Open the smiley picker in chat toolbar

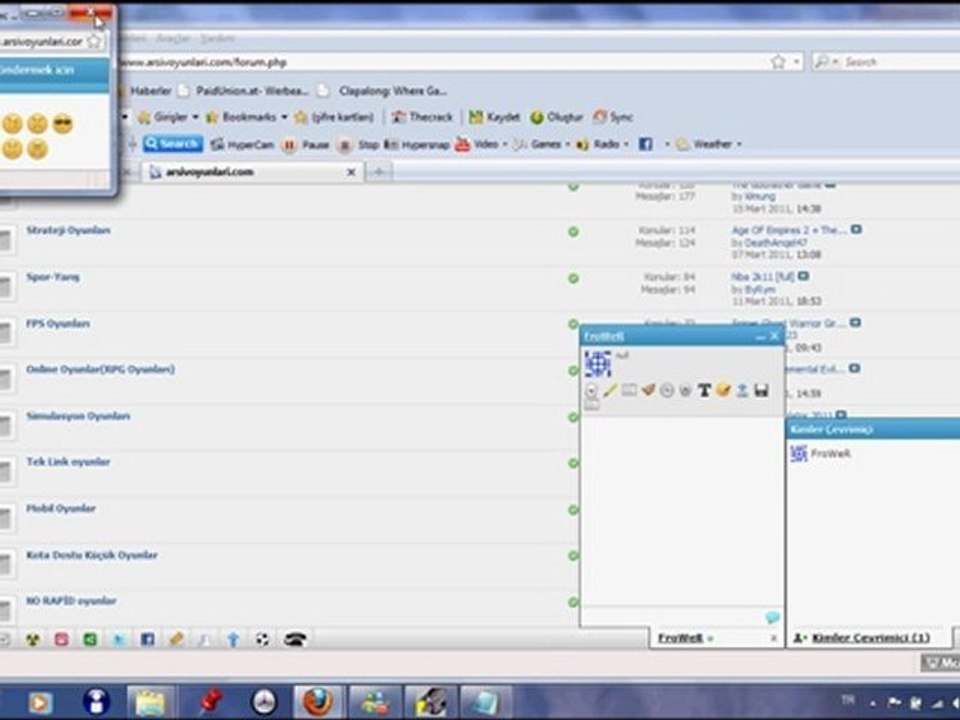723,390
